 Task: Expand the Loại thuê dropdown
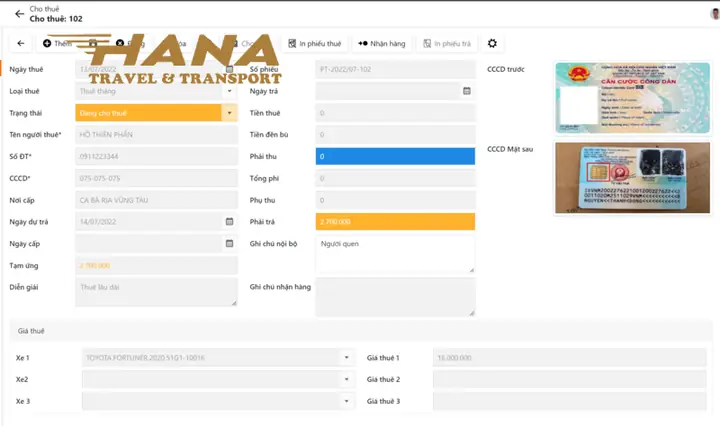229,91
